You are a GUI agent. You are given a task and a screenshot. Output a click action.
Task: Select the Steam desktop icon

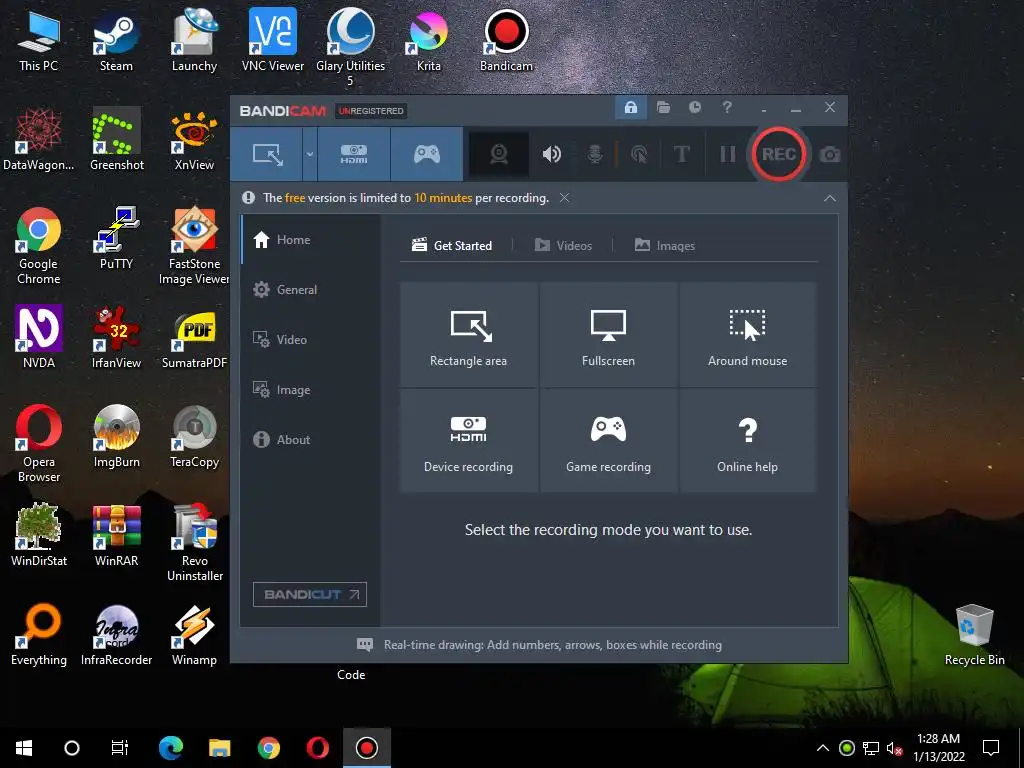tap(116, 40)
